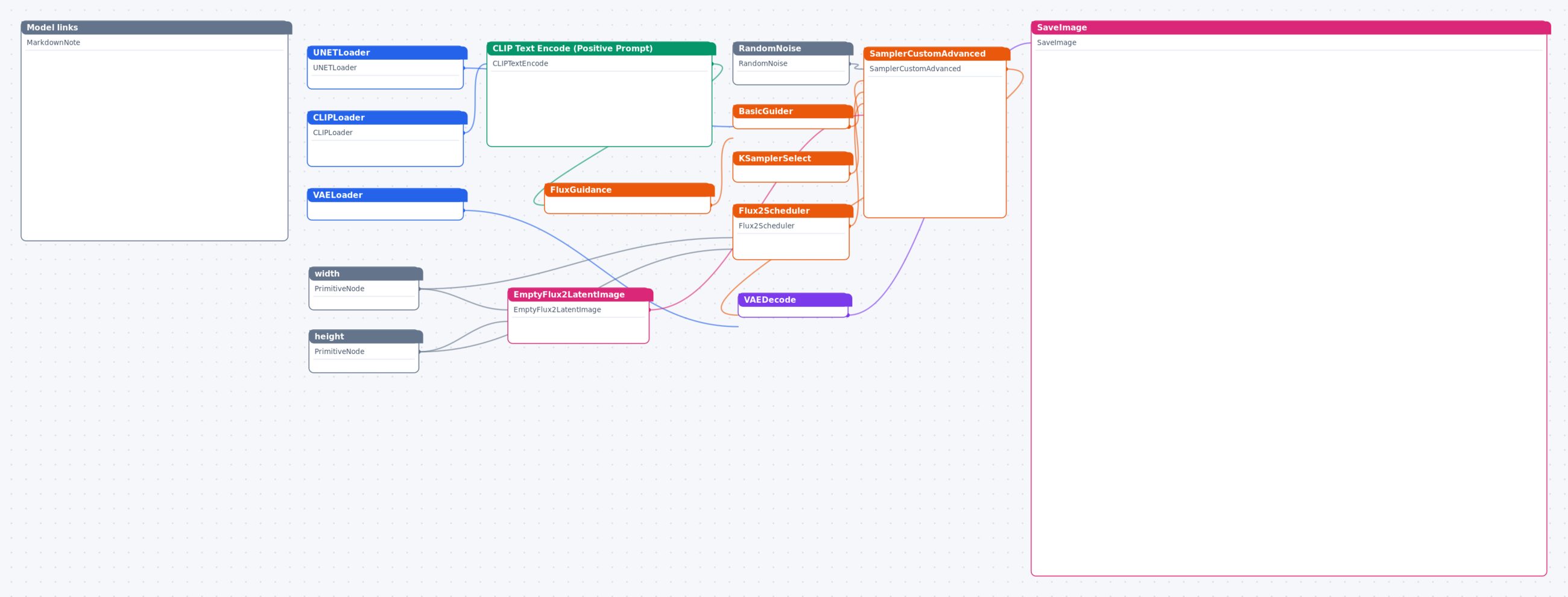Select the VAELoader node header

click(387, 195)
